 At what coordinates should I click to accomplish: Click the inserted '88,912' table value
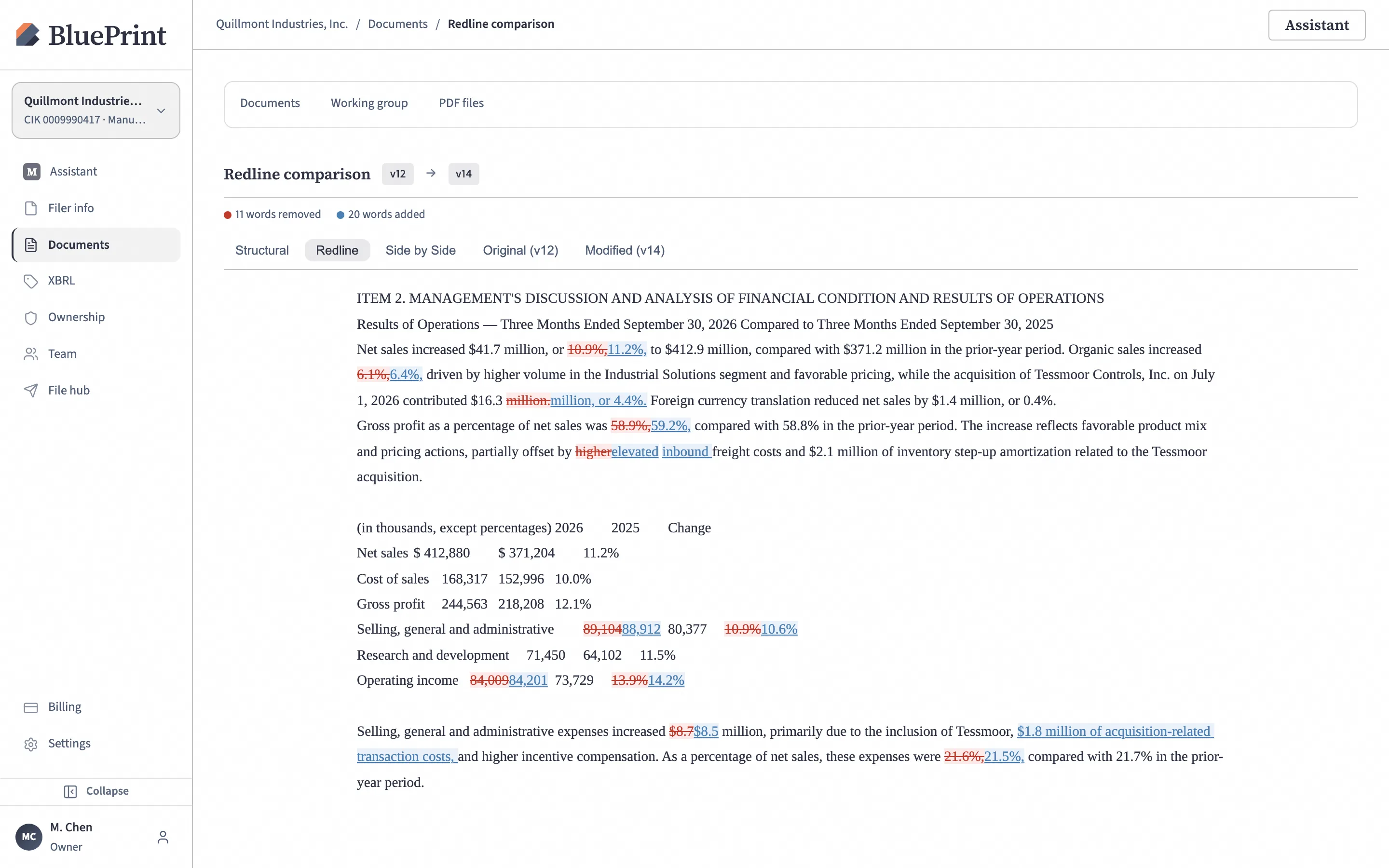(x=641, y=629)
